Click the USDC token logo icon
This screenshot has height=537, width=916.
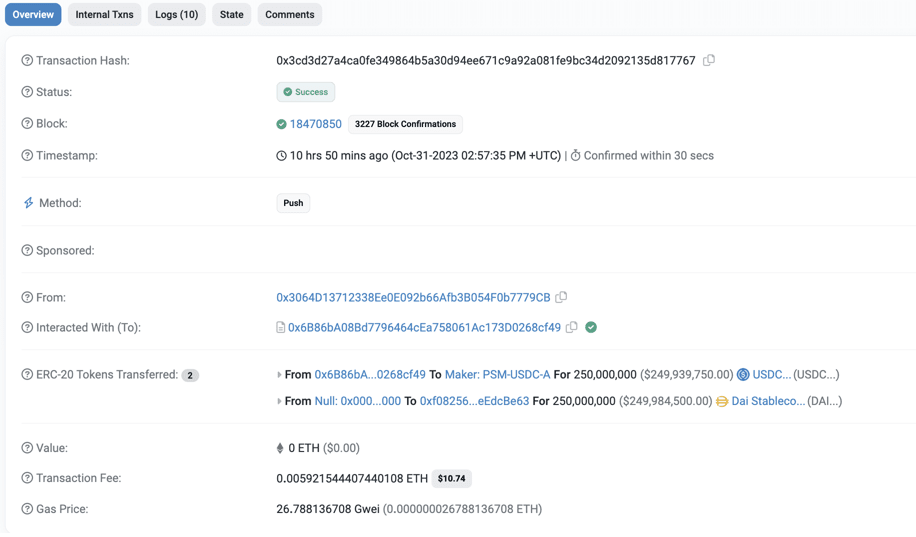(743, 375)
